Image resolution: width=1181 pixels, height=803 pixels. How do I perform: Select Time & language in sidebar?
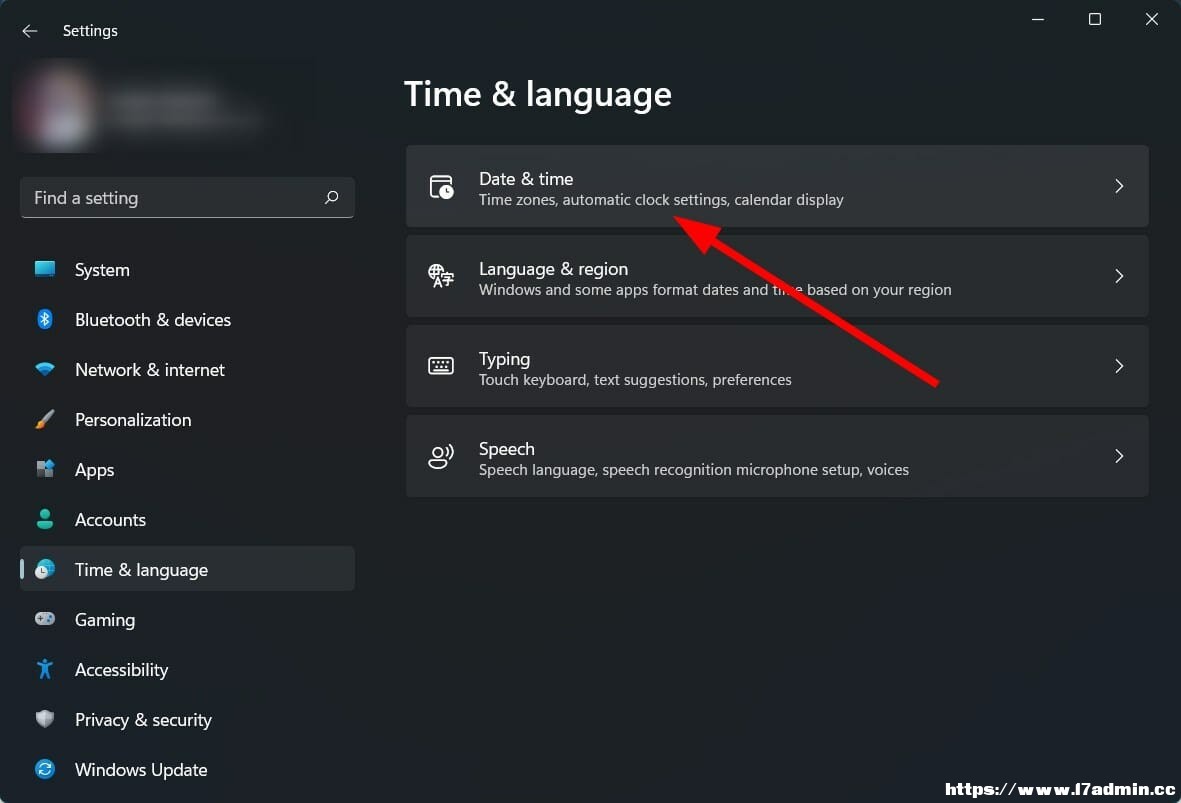tap(187, 569)
